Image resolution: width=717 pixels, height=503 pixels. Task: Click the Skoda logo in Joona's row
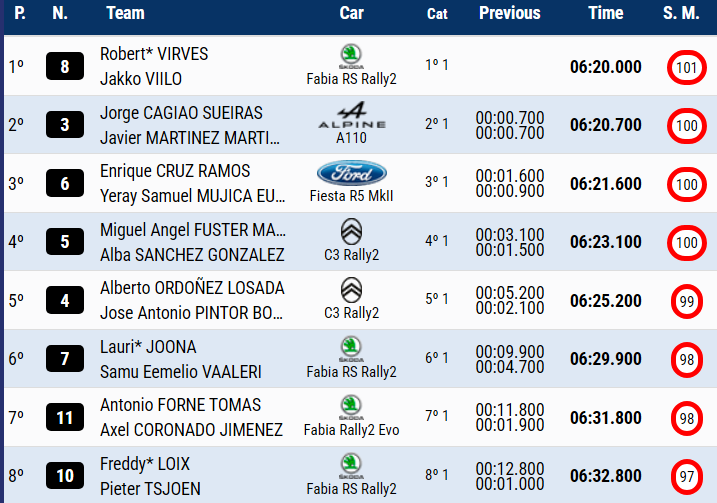pyautogui.click(x=351, y=348)
